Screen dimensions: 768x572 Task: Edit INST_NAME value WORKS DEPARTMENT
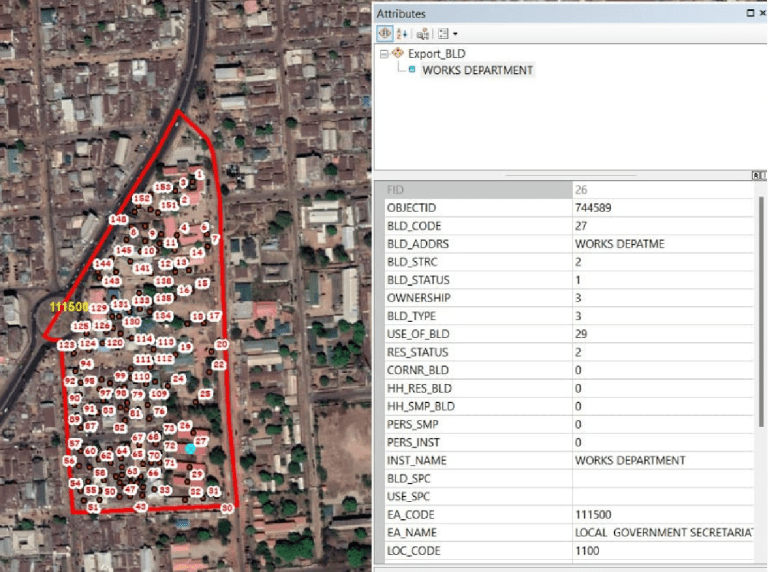(x=663, y=460)
